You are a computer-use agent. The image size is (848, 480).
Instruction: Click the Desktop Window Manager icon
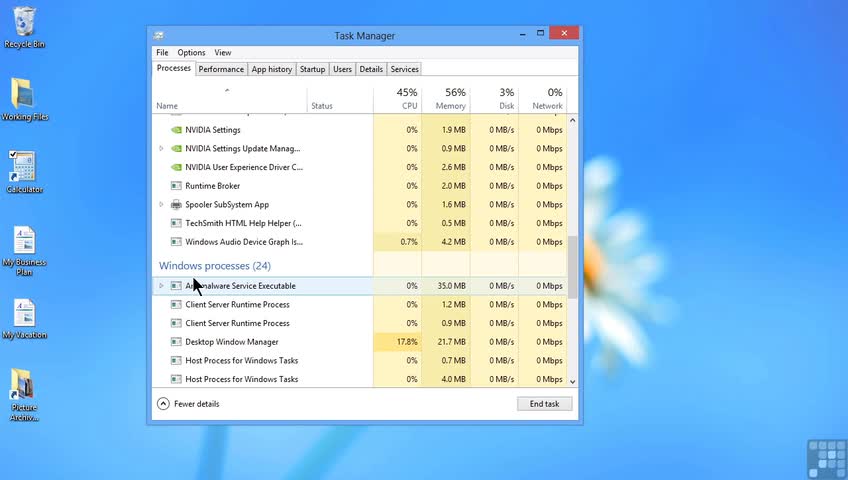tap(176, 342)
